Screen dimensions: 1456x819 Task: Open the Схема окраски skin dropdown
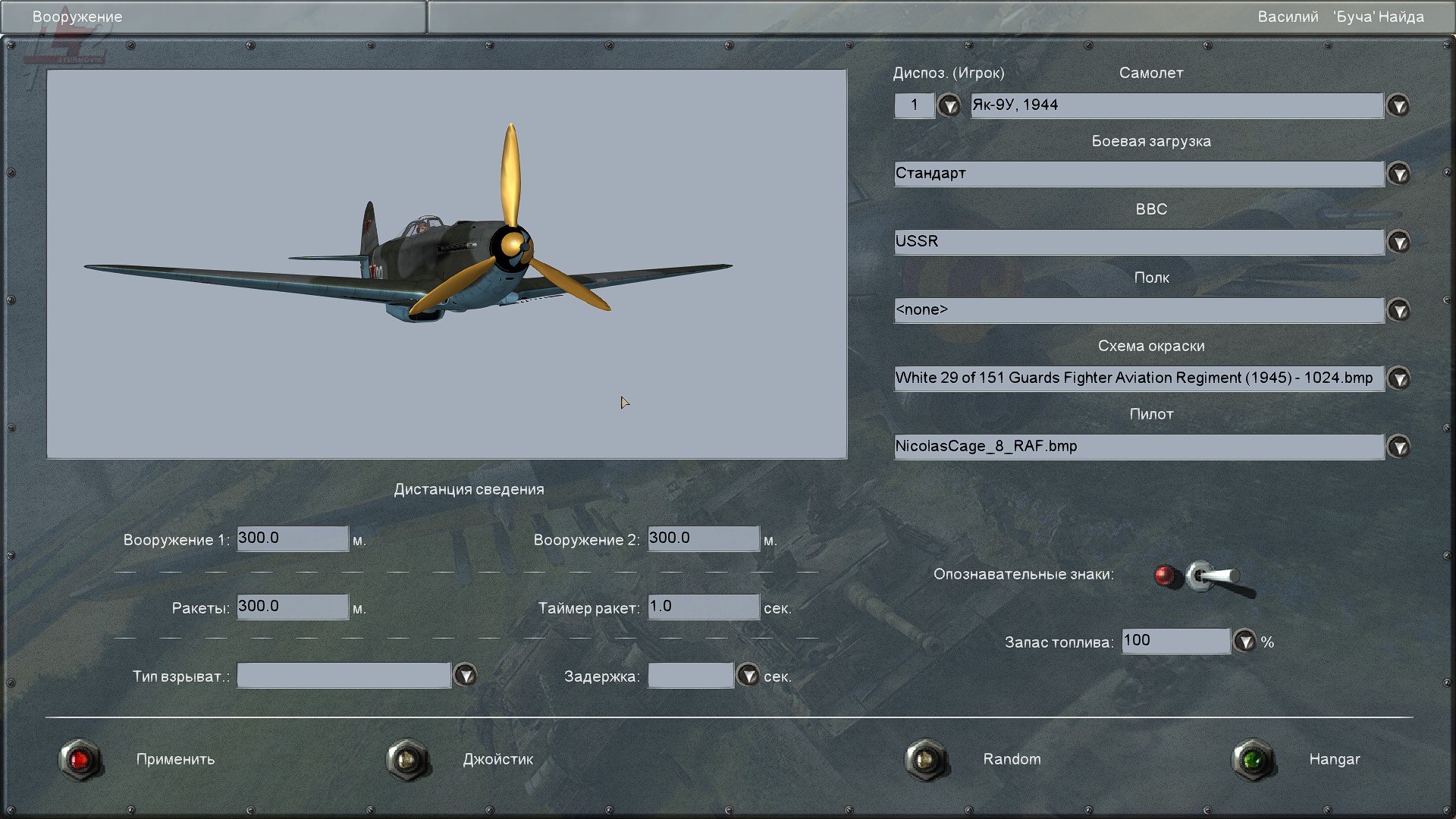pos(1398,378)
